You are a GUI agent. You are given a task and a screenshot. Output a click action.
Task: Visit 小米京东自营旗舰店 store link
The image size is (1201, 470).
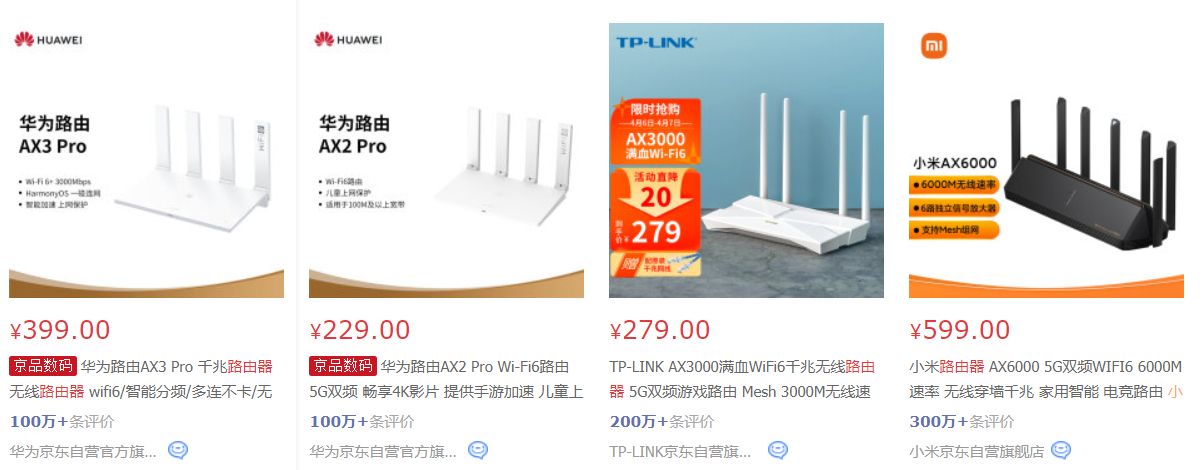point(976,451)
